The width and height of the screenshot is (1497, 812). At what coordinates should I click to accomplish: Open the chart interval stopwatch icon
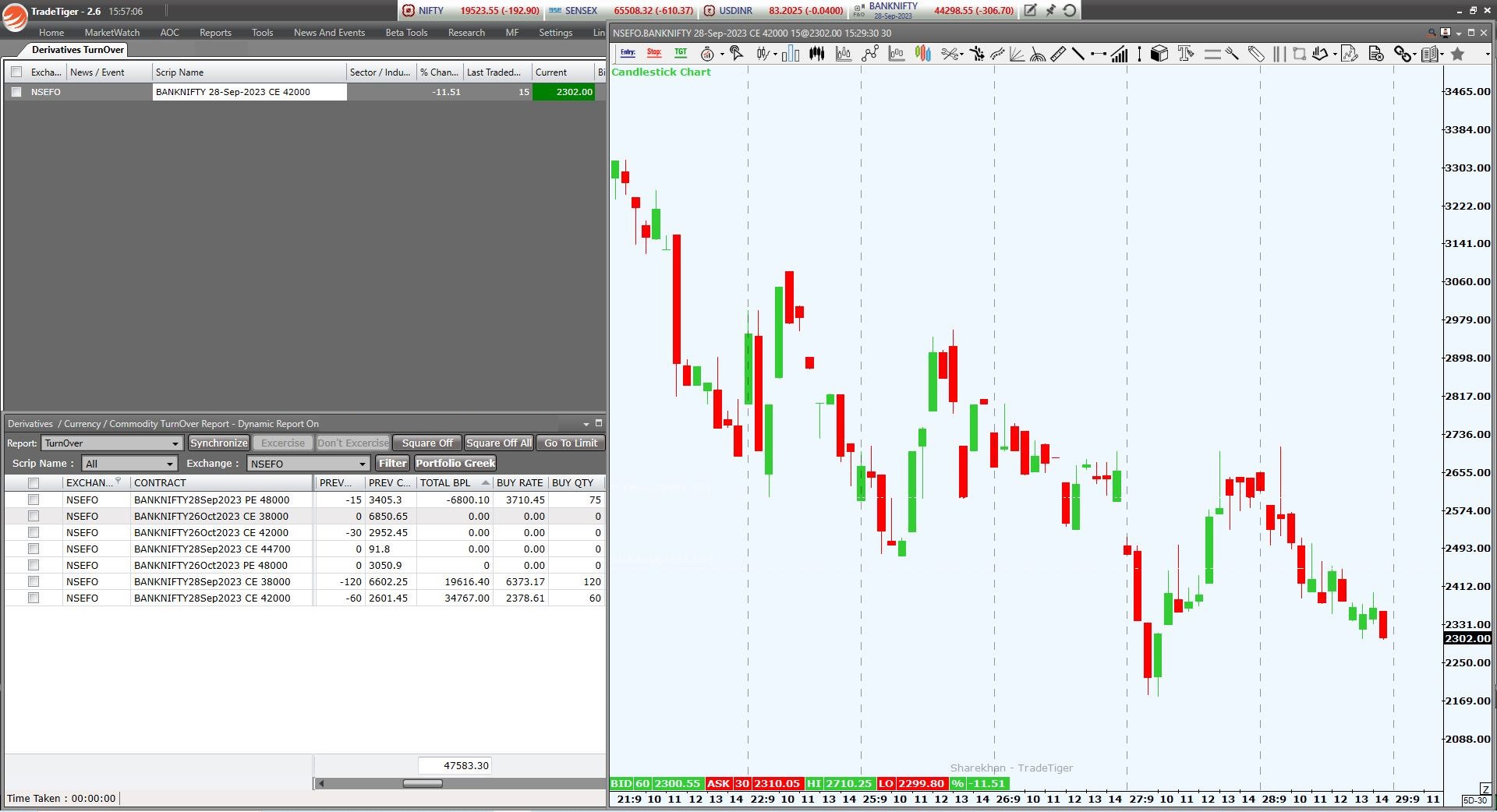click(x=707, y=54)
